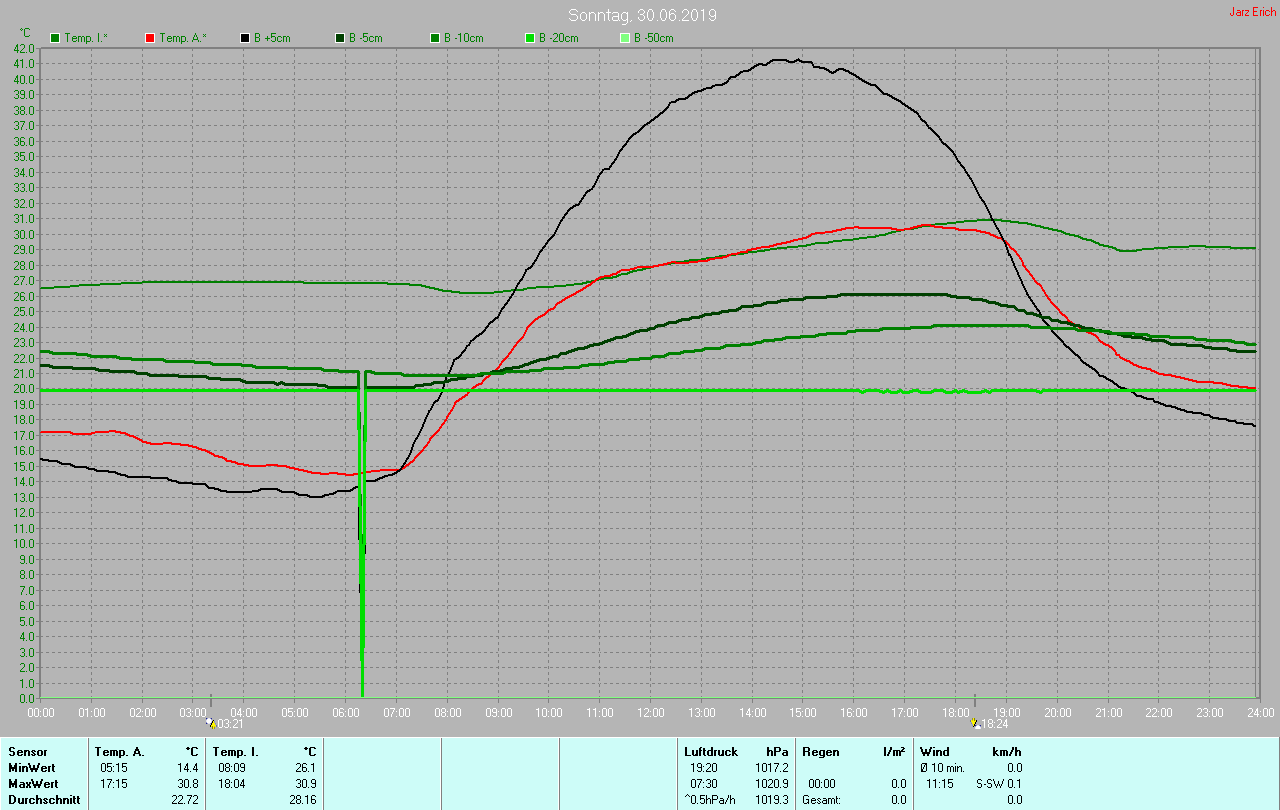Click the Temp. A. average 22.72
The image size is (1280, 810).
point(184,799)
